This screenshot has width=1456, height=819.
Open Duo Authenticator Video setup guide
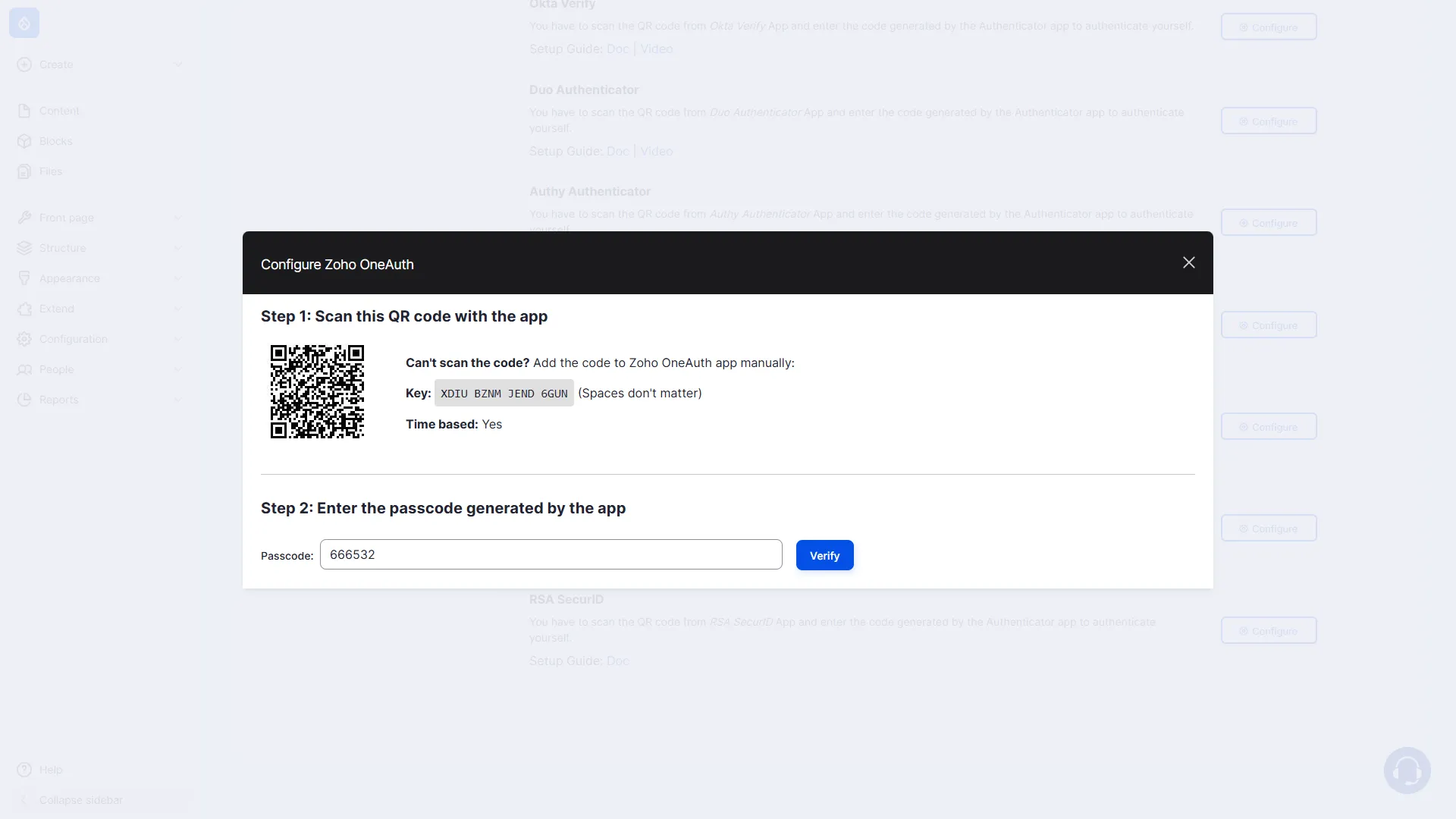(x=656, y=151)
